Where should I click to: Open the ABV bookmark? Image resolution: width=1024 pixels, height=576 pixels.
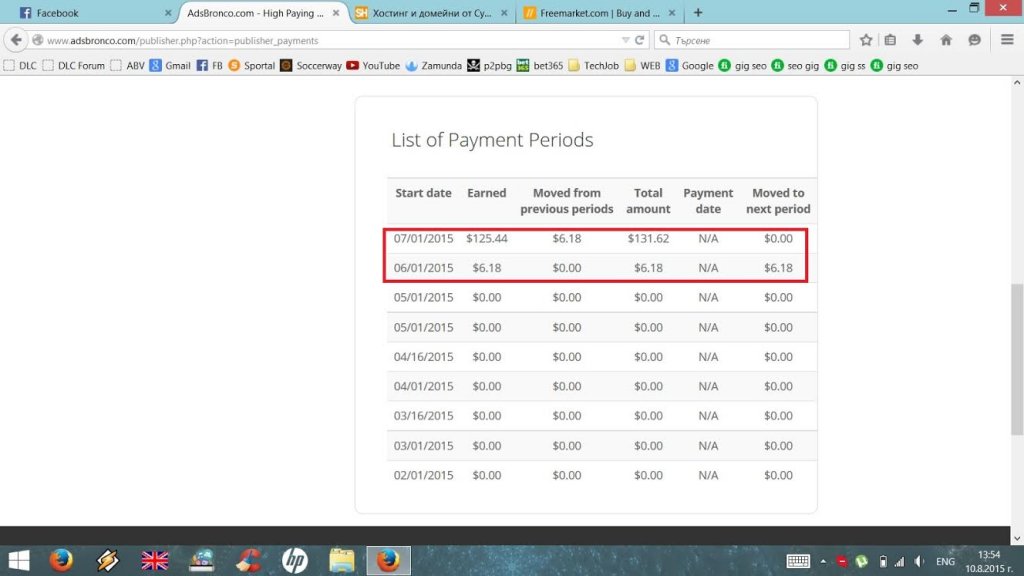(x=128, y=65)
